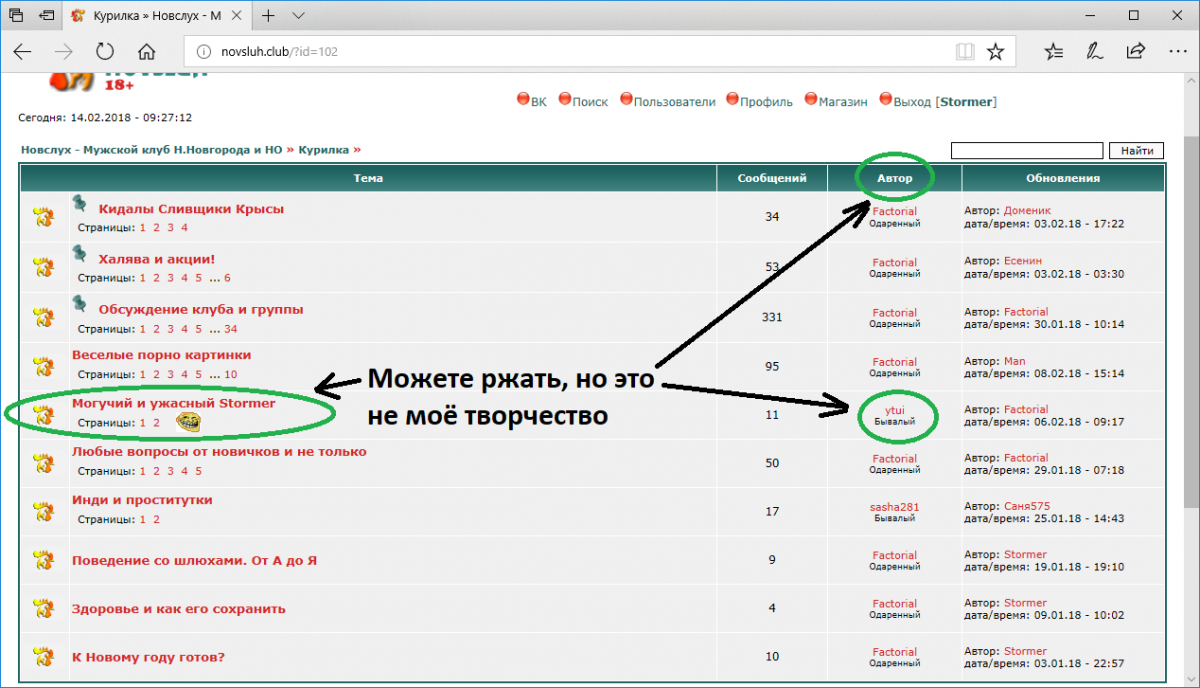This screenshot has height=688, width=1200.
Task: Refresh the current page
Action: pos(105,51)
